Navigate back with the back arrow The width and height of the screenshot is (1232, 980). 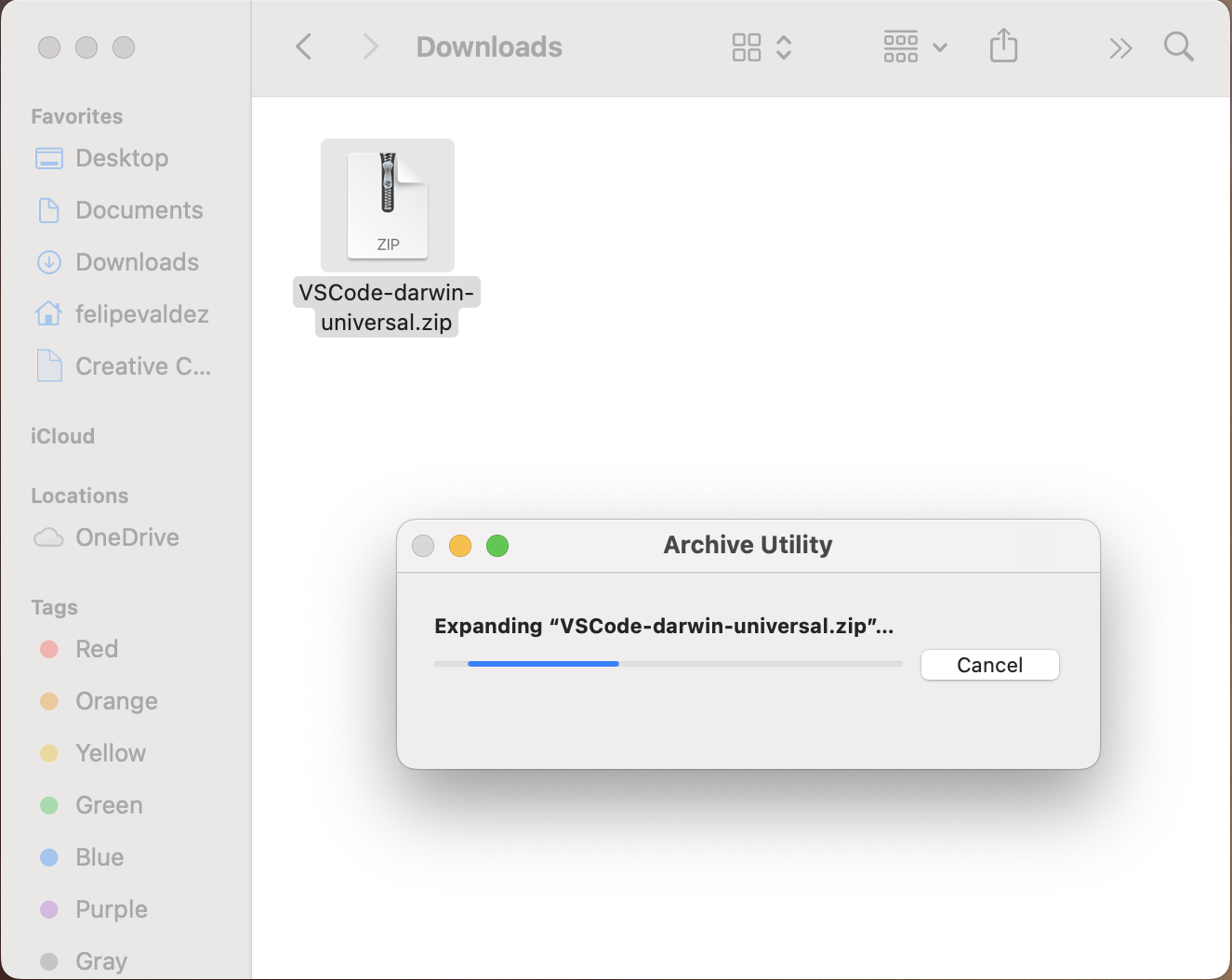click(302, 46)
